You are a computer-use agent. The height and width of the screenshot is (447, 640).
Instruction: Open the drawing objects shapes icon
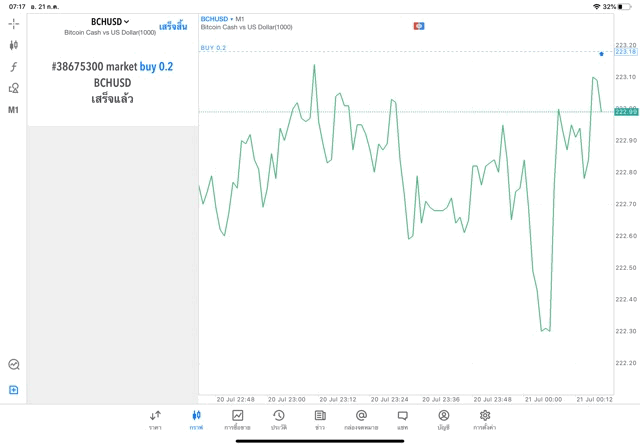click(14, 88)
